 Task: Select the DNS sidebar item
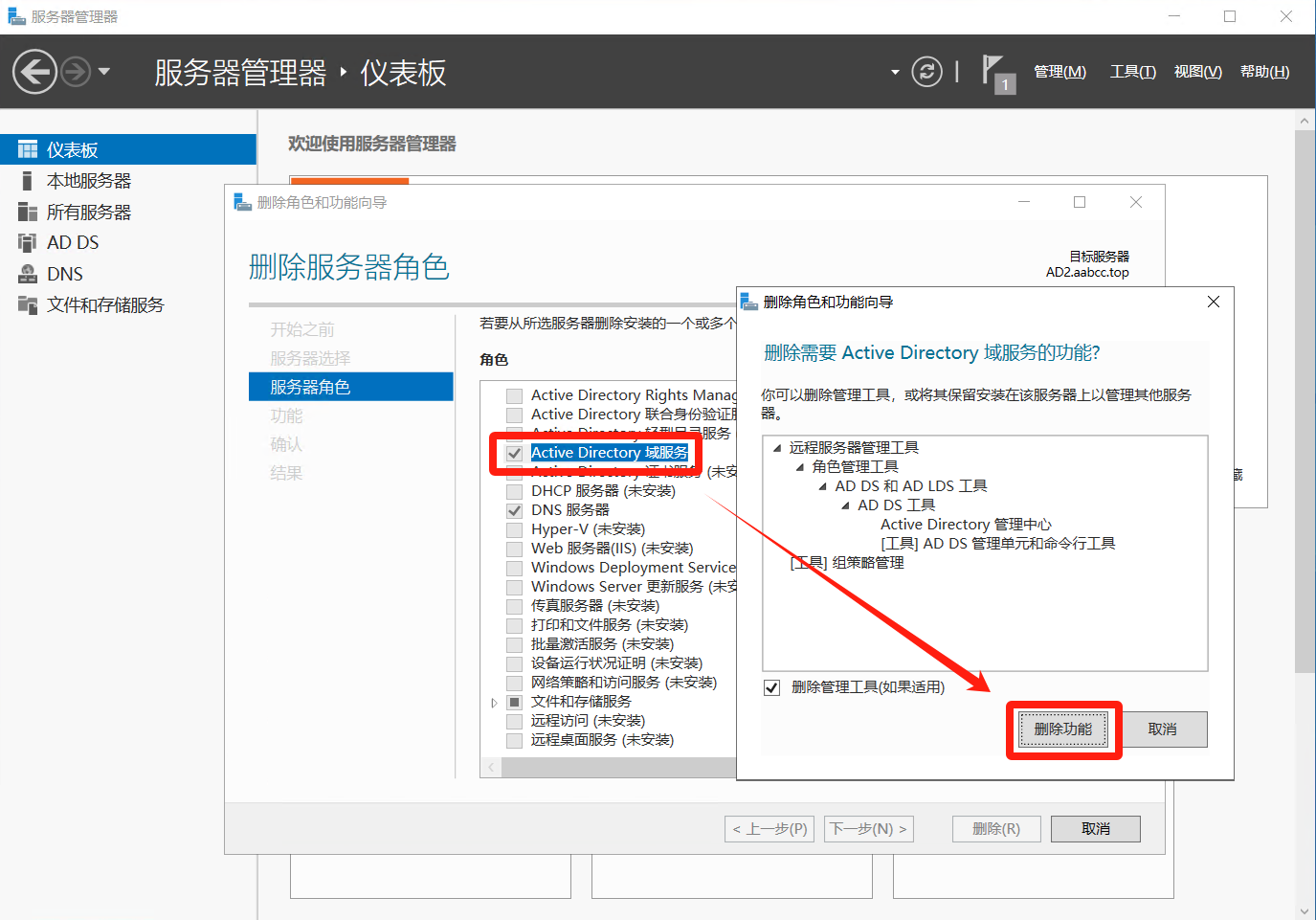pyautogui.click(x=65, y=274)
